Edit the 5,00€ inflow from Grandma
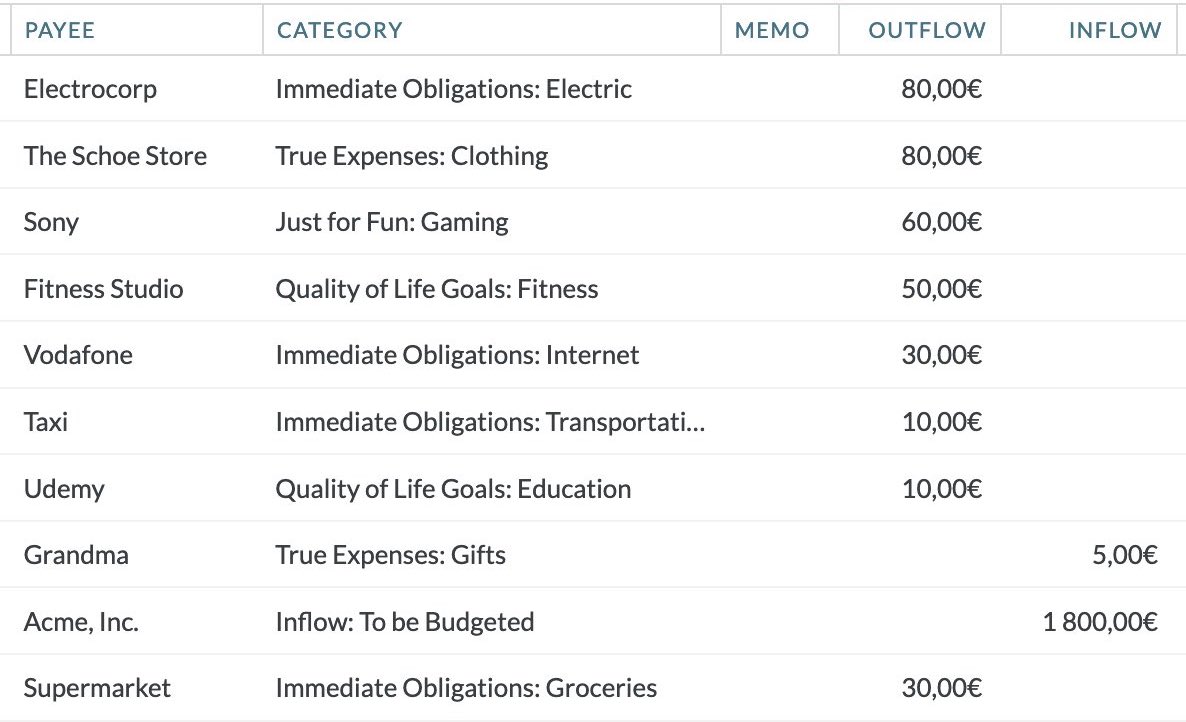The image size is (1186, 722). (1125, 555)
